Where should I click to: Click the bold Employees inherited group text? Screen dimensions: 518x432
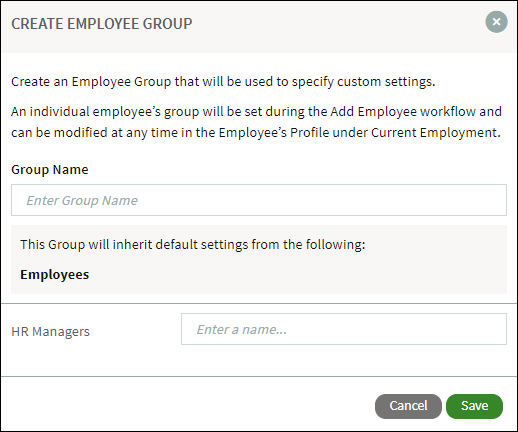(55, 275)
